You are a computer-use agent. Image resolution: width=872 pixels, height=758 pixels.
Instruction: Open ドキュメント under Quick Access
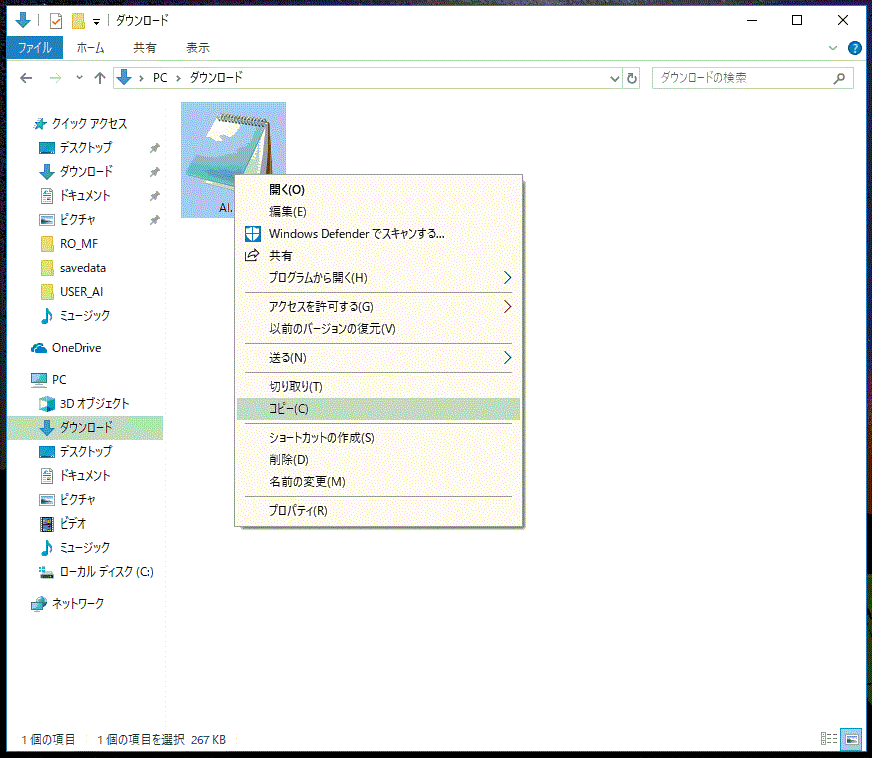click(x=85, y=196)
